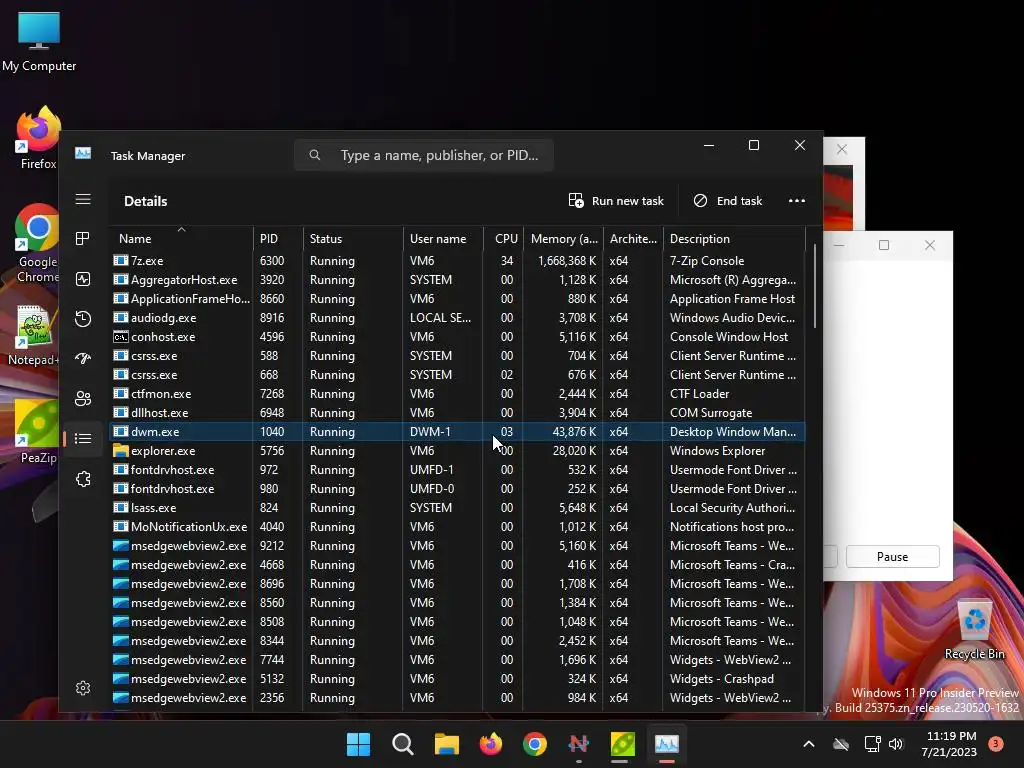
Task: Click the Windows Explorer description cell
Action: [717, 451]
